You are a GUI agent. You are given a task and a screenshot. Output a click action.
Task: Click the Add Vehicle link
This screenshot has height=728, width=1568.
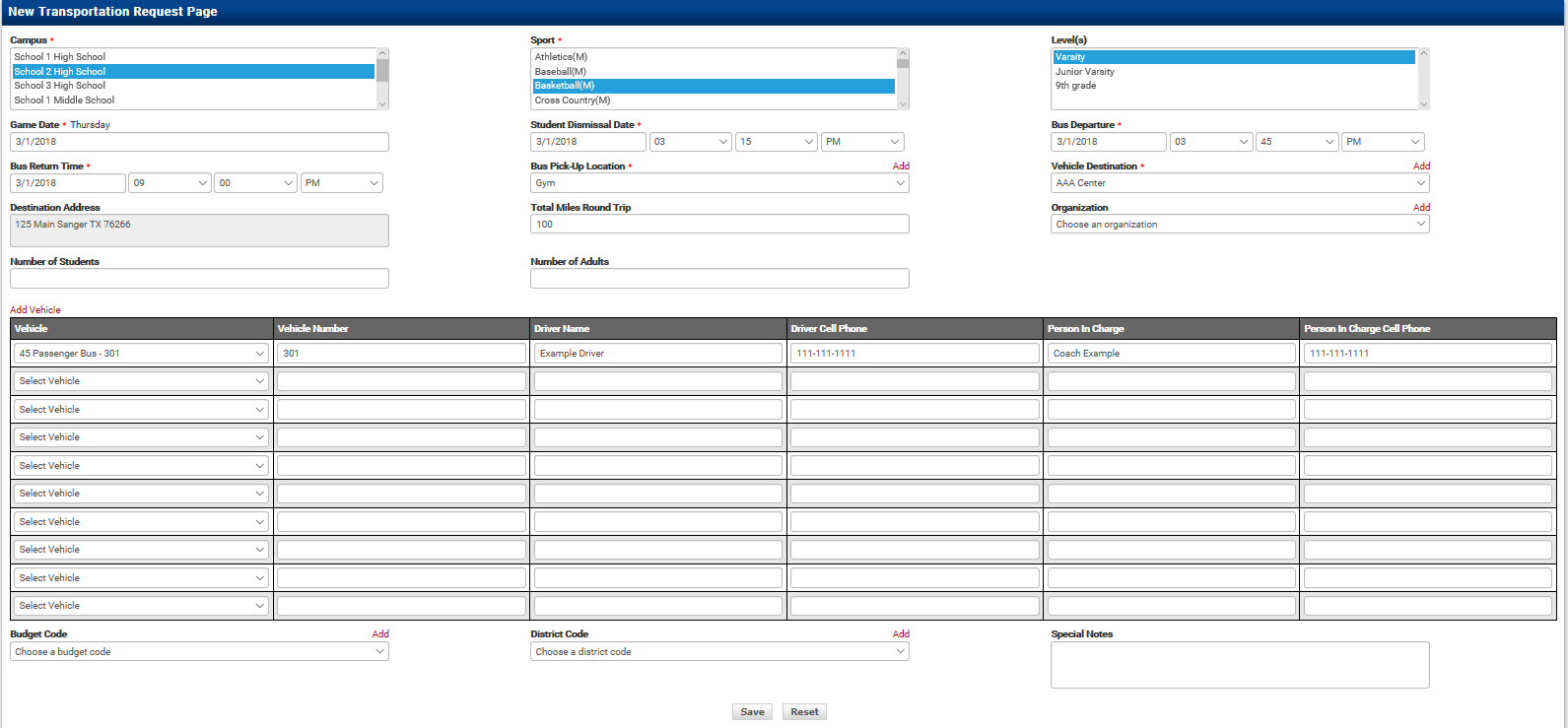[x=35, y=310]
